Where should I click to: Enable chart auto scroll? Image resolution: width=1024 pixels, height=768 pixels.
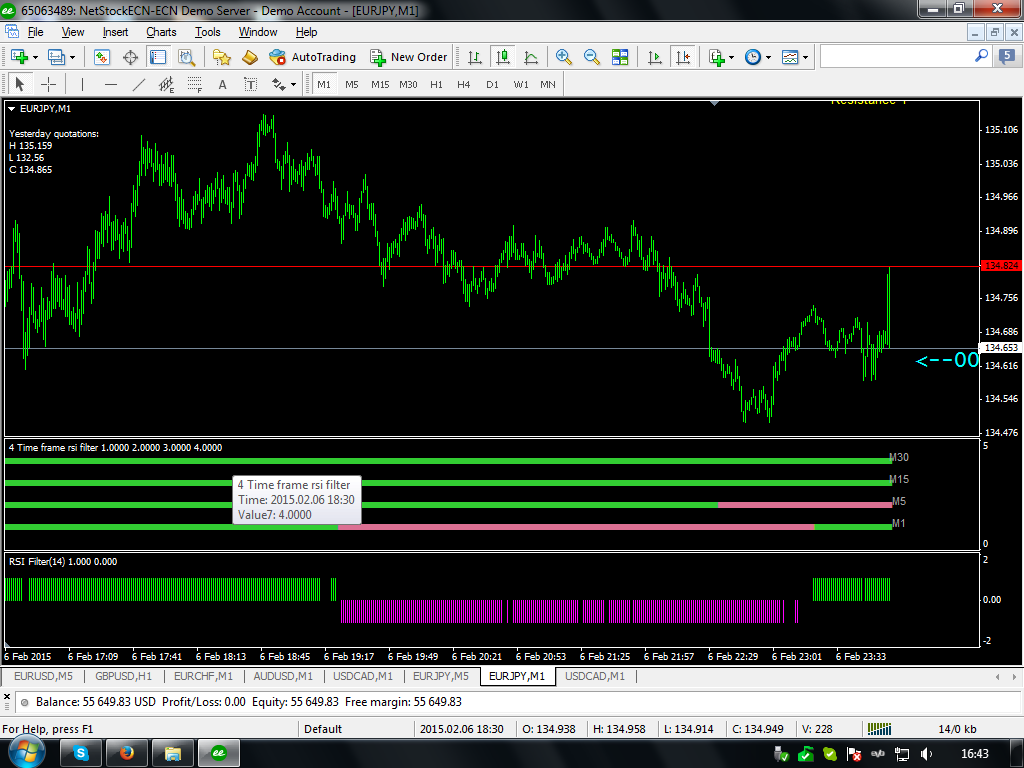click(655, 56)
